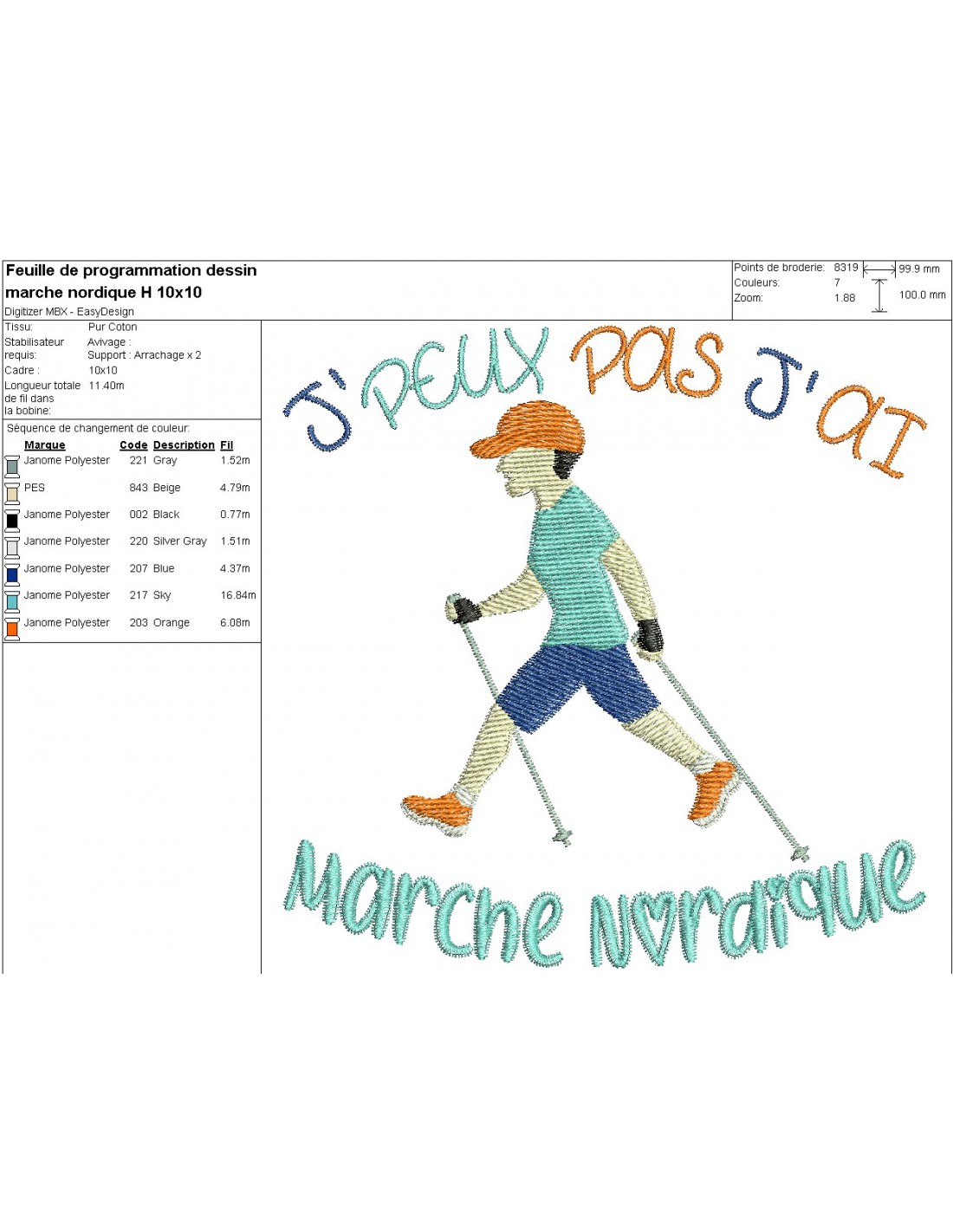Image resolution: width=953 pixels, height=1232 pixels.
Task: Click the vertical height dimension arrow
Action: (x=879, y=295)
